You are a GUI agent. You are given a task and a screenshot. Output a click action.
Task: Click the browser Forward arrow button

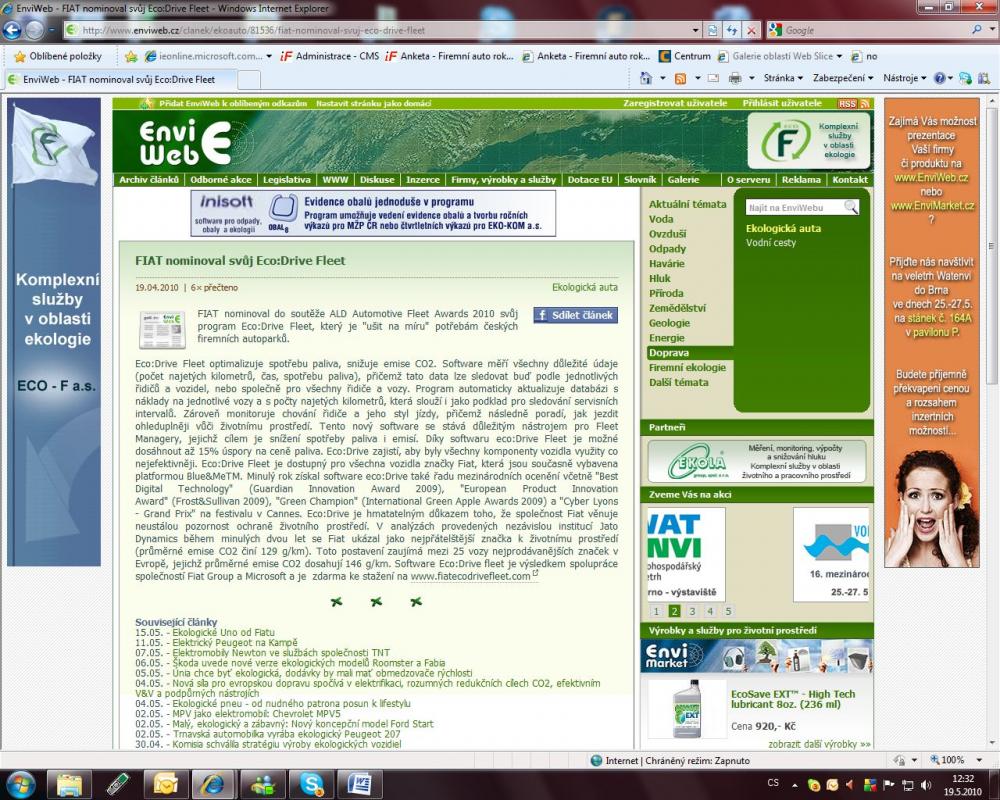[34, 30]
